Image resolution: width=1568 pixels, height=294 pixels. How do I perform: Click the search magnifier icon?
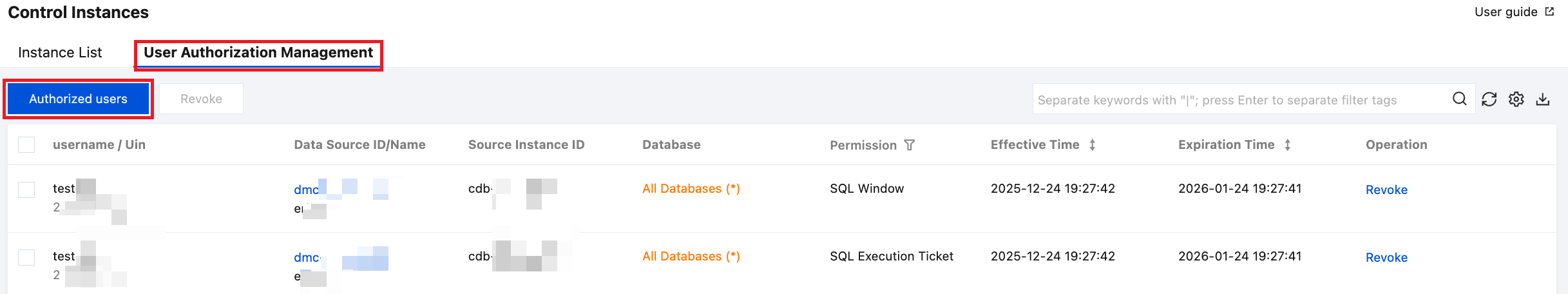coord(1459,99)
